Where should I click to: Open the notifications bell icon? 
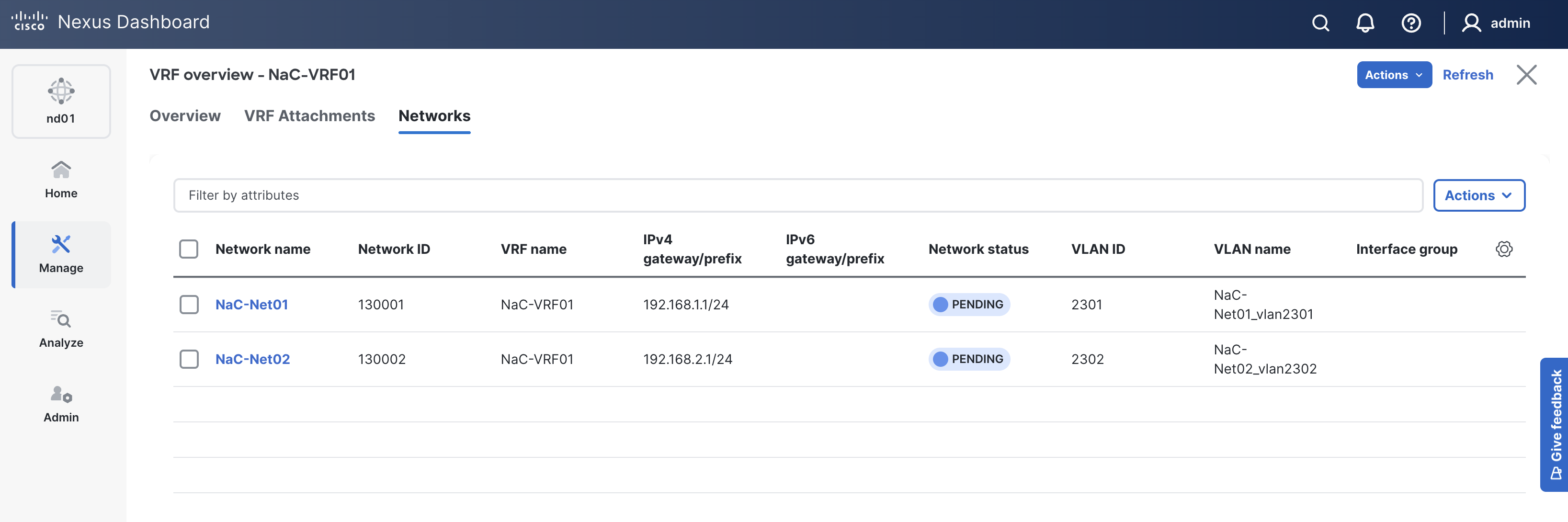tap(1364, 23)
